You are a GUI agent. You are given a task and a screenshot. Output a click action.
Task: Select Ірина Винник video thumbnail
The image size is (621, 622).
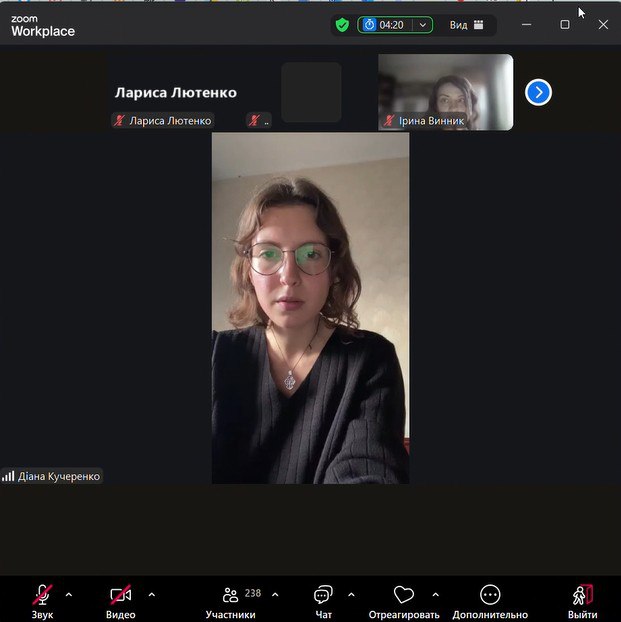pos(445,92)
